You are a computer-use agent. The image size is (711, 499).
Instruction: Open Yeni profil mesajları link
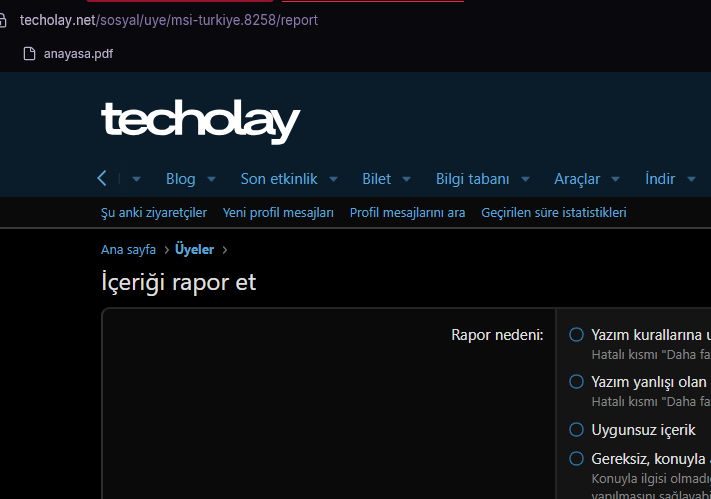[x=278, y=212]
